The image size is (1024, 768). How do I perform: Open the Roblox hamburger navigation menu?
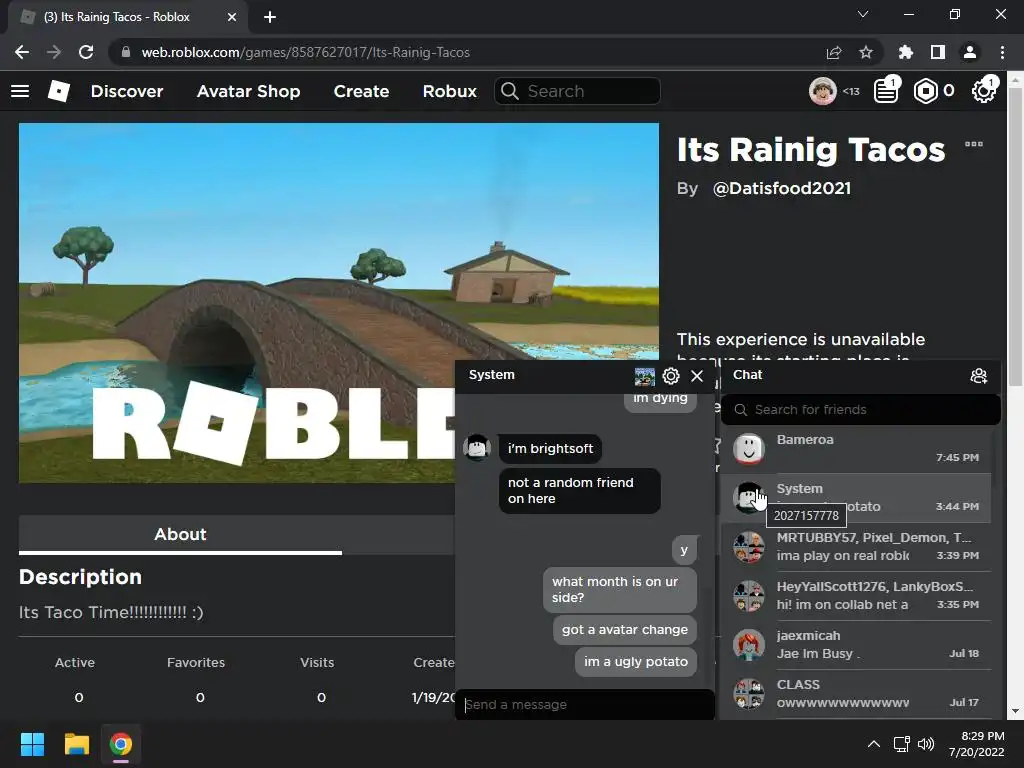click(x=20, y=91)
